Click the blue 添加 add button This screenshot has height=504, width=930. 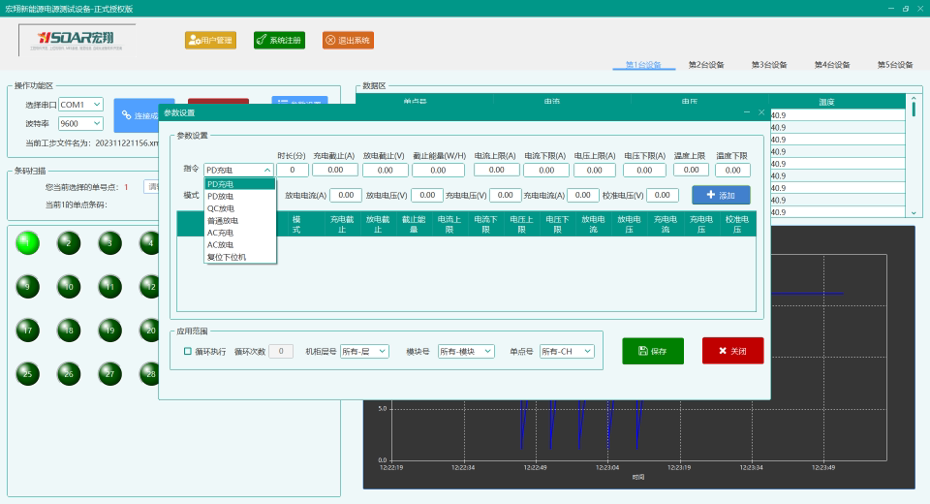(x=721, y=195)
